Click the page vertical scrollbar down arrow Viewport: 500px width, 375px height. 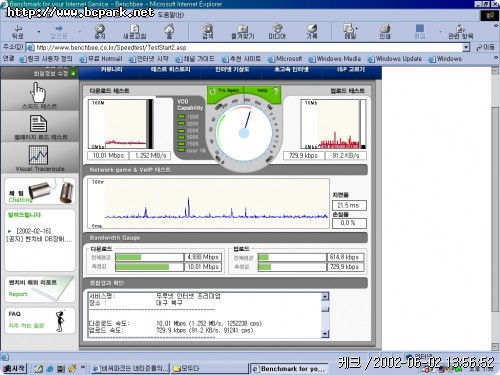(495, 347)
